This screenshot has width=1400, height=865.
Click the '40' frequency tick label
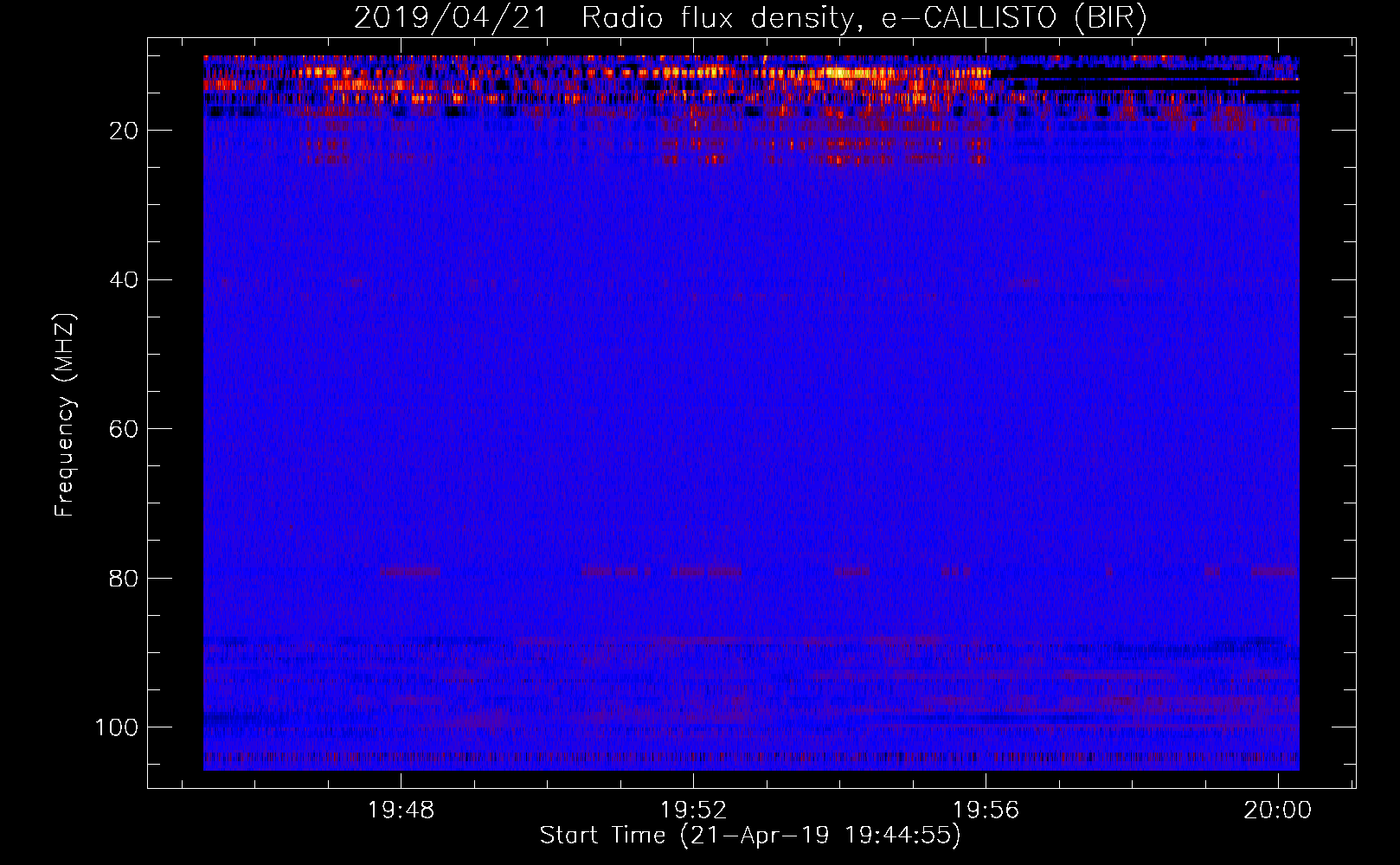click(x=125, y=280)
